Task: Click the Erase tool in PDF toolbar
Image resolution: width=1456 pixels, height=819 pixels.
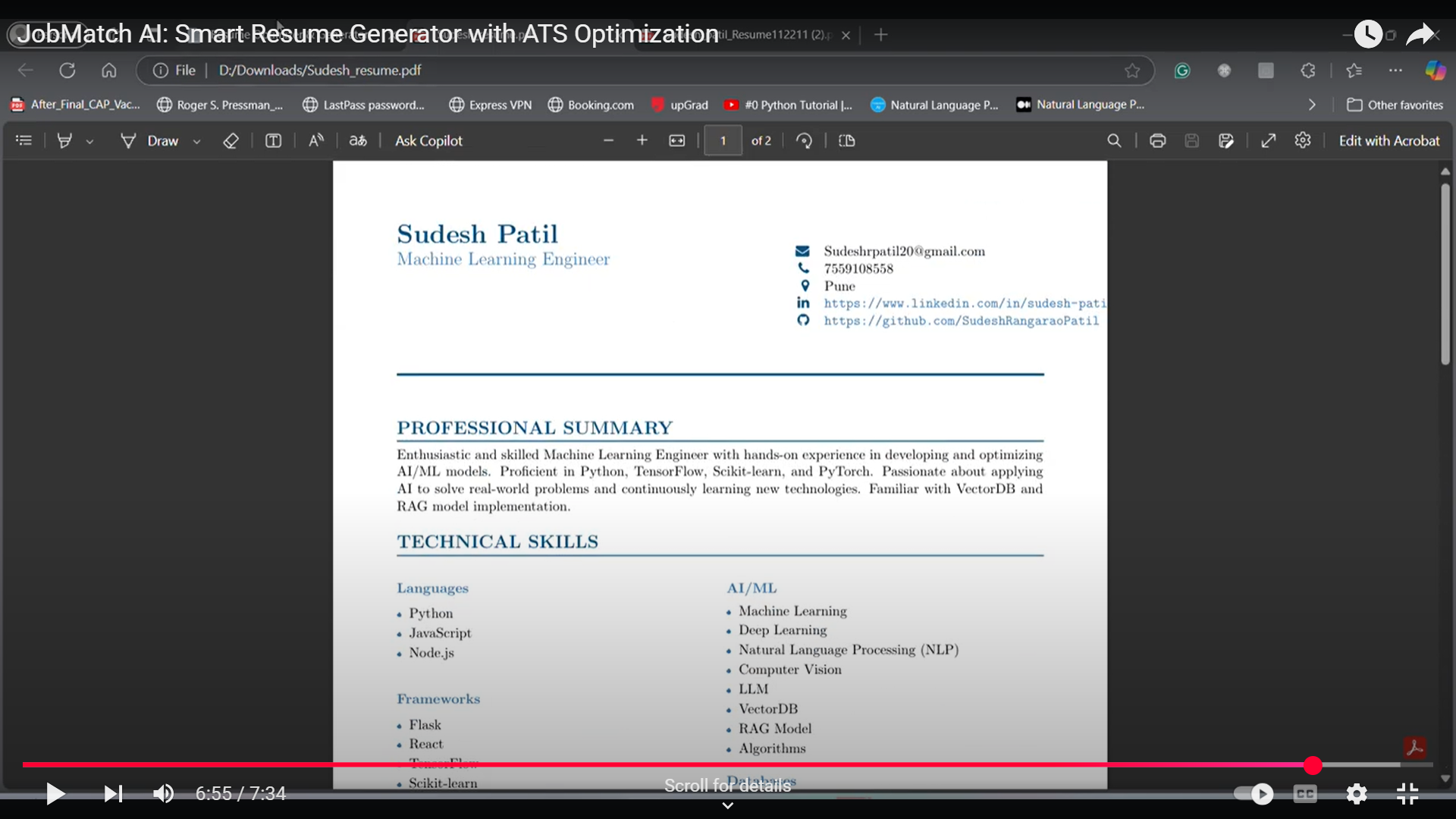Action: [231, 141]
